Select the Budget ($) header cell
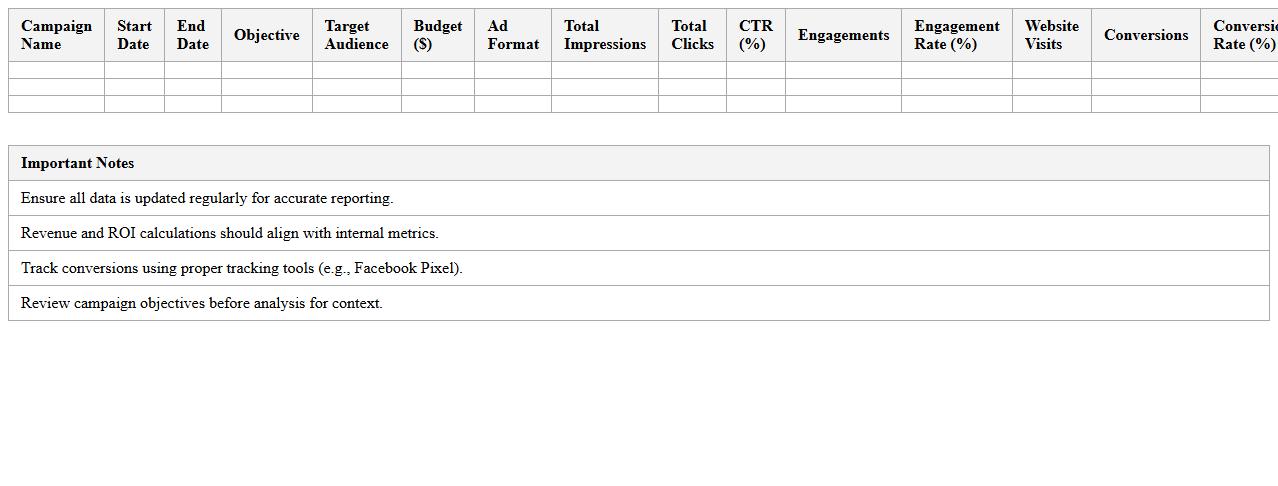The height and width of the screenshot is (486, 1278). point(437,35)
